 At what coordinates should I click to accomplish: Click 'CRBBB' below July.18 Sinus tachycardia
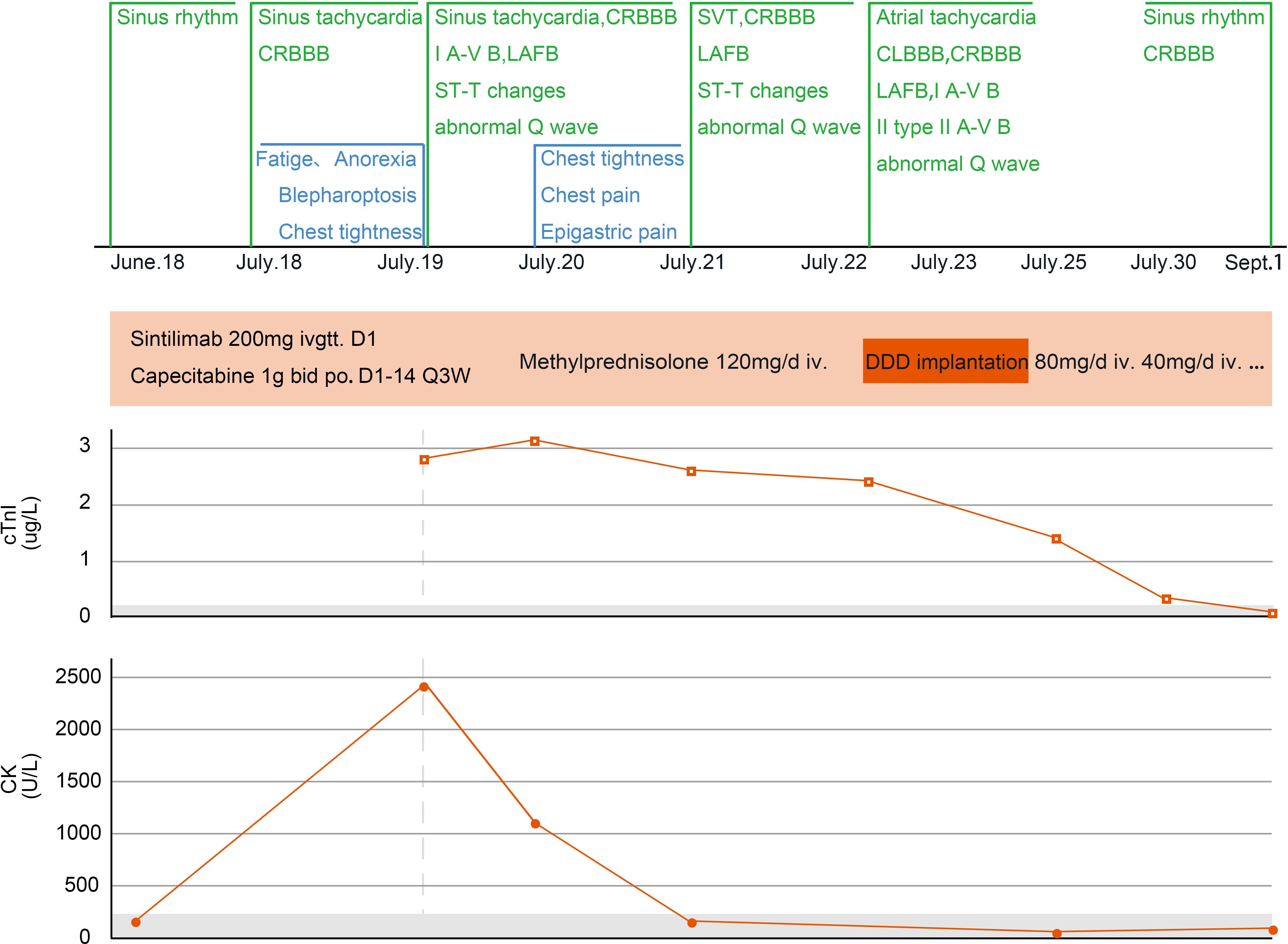click(294, 54)
